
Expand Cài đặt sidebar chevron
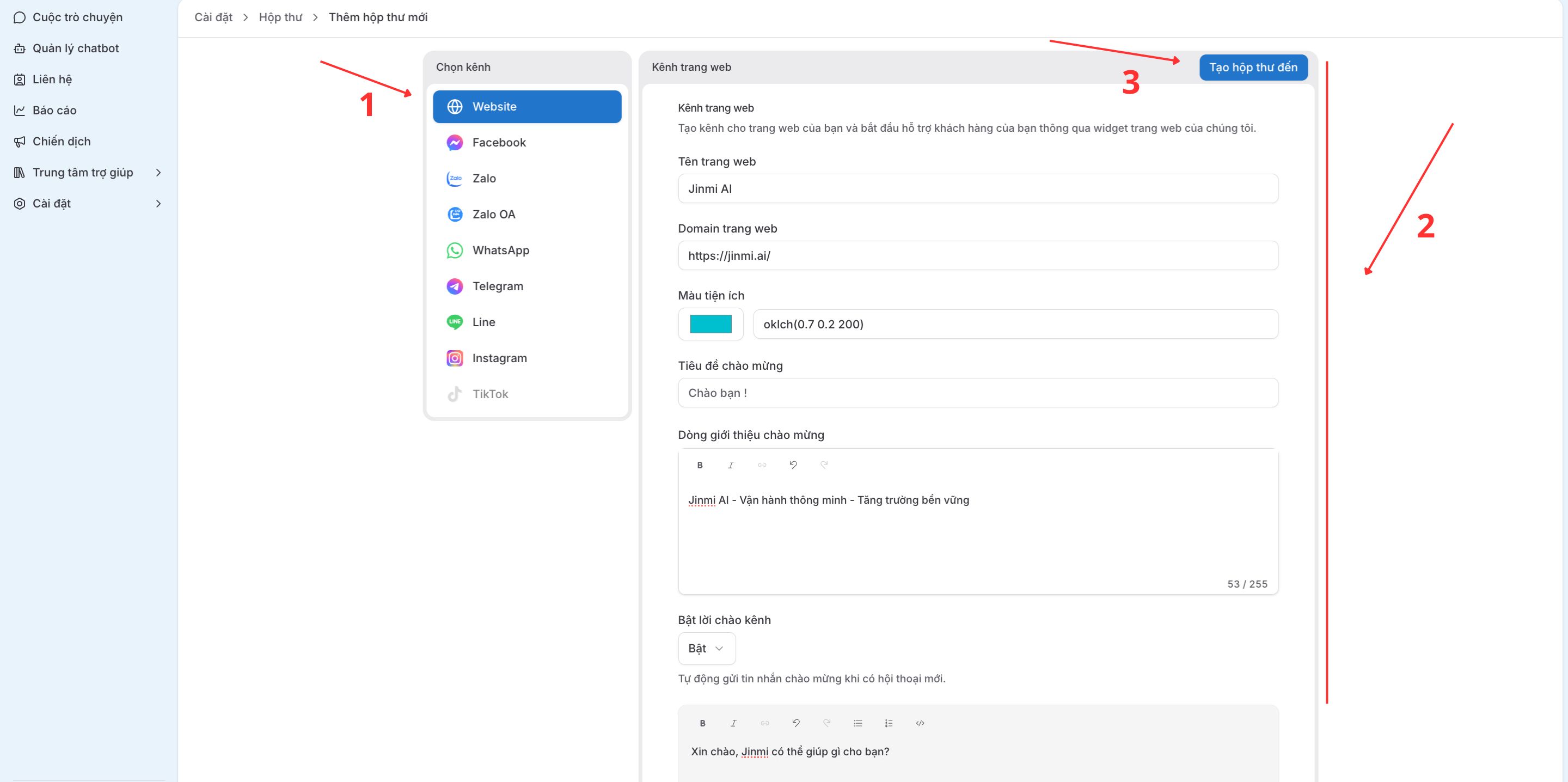[158, 204]
